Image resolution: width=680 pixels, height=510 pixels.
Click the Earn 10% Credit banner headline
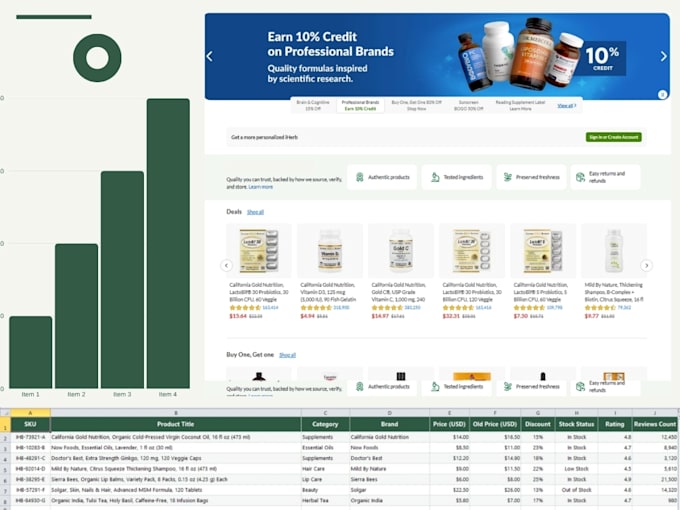(x=330, y=44)
